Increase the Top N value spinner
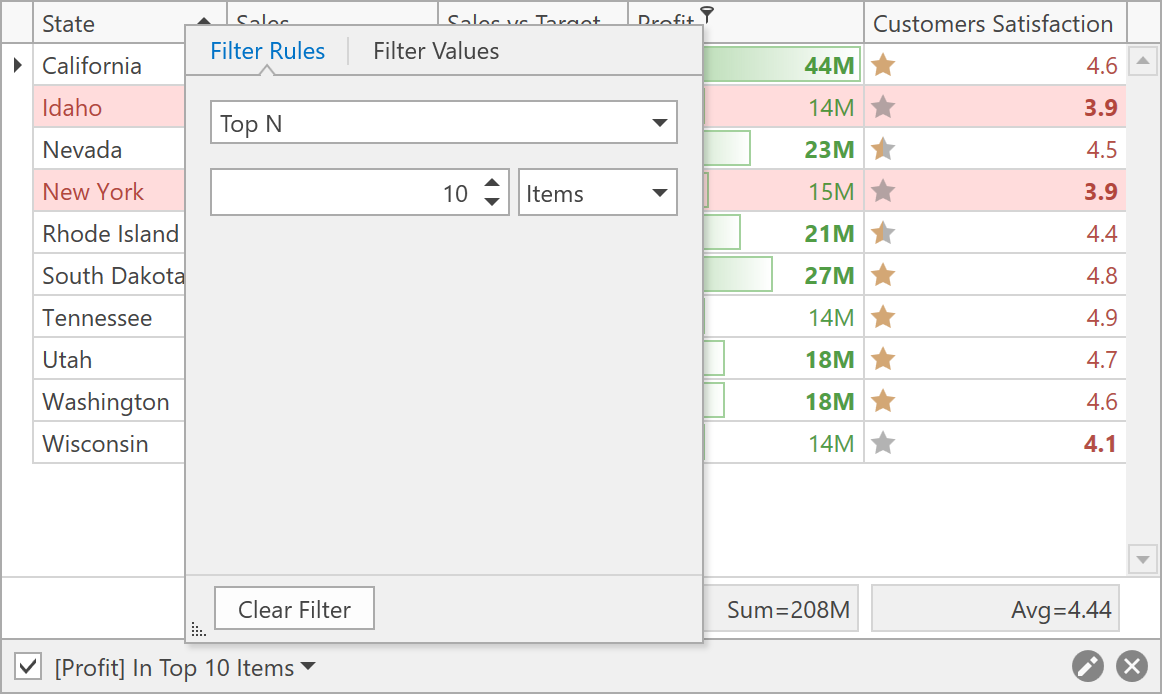The height and width of the screenshot is (694, 1162). click(492, 182)
